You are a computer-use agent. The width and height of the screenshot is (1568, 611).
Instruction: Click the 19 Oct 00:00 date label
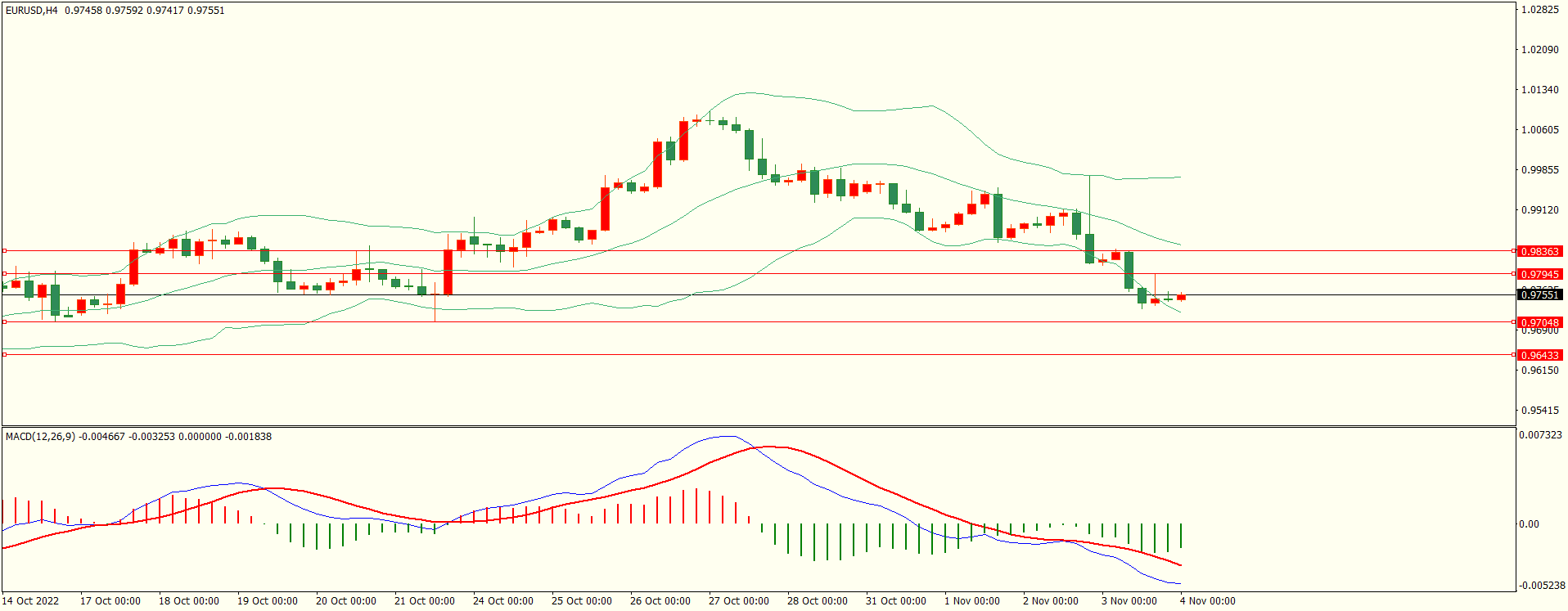(x=267, y=601)
